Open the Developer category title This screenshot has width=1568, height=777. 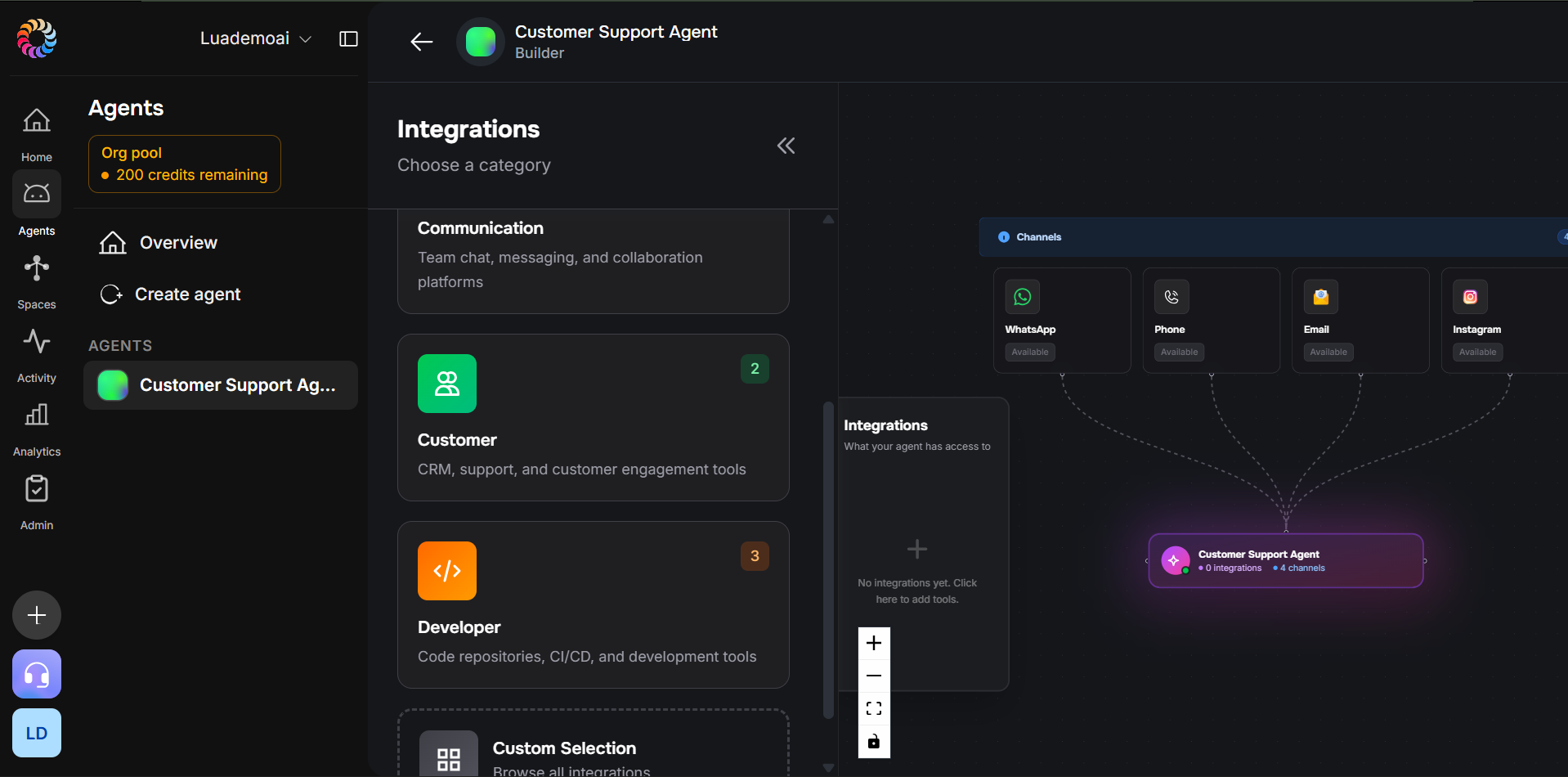459,627
